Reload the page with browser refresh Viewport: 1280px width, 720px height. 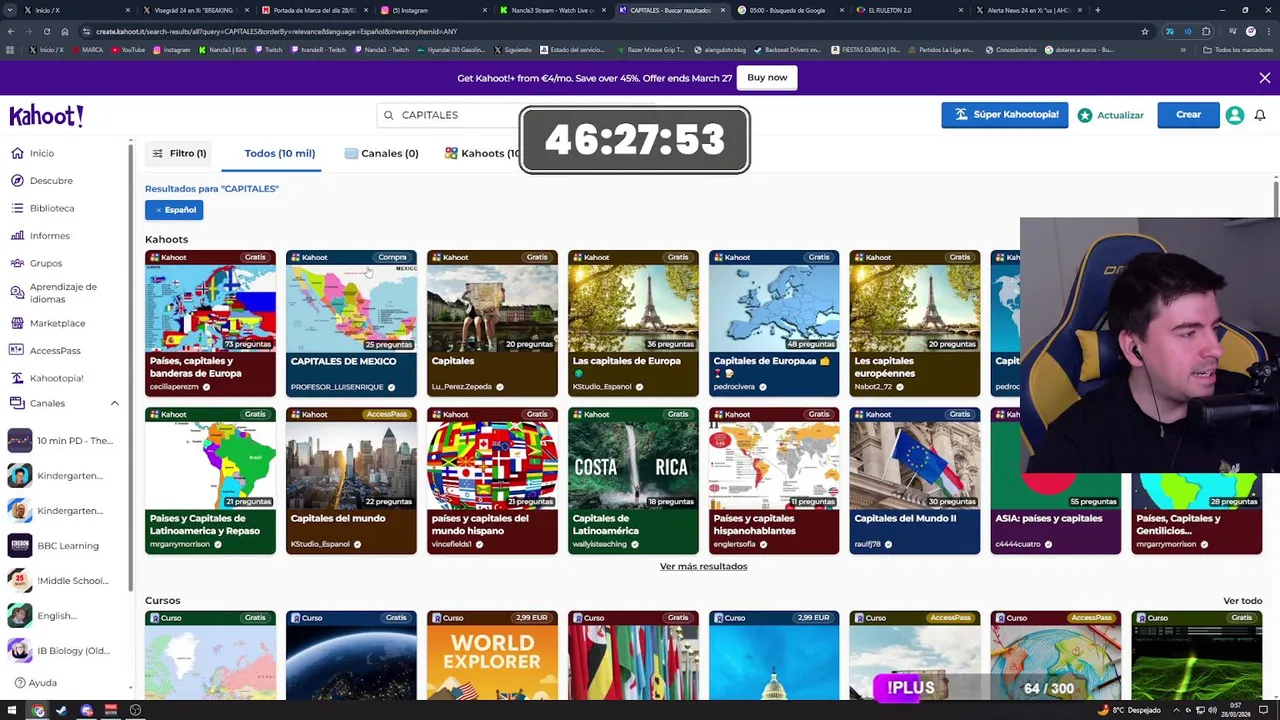(x=46, y=32)
